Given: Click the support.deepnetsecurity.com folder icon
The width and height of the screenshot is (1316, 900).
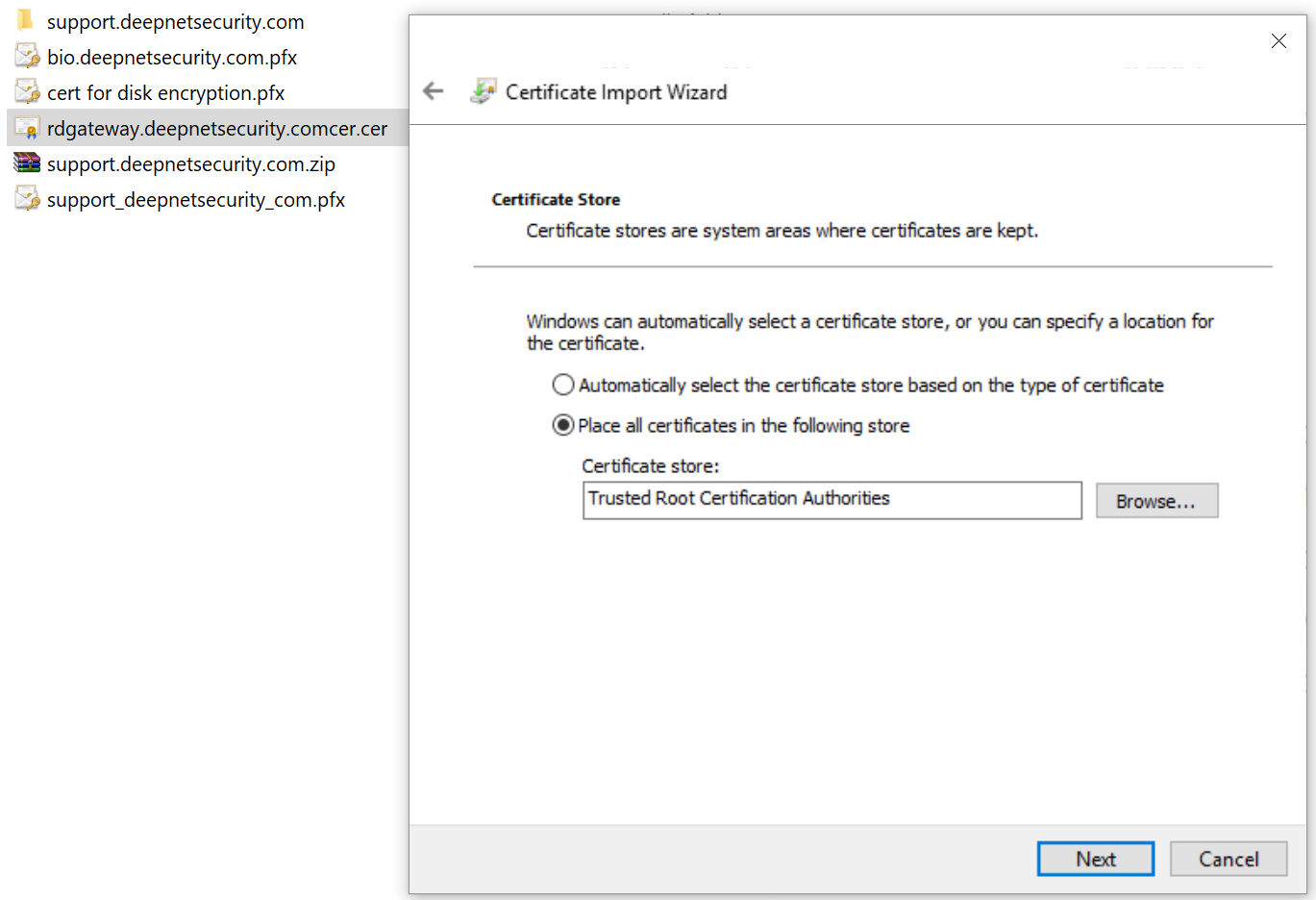Looking at the screenshot, I should [26, 21].
